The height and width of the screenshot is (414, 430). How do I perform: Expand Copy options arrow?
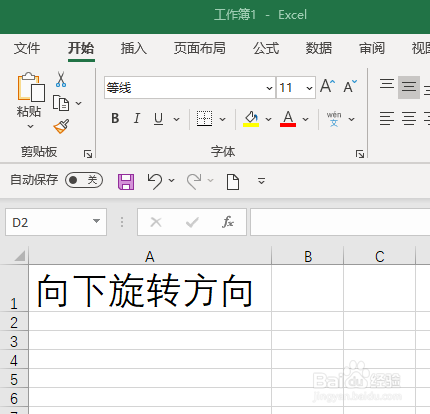coord(79,103)
